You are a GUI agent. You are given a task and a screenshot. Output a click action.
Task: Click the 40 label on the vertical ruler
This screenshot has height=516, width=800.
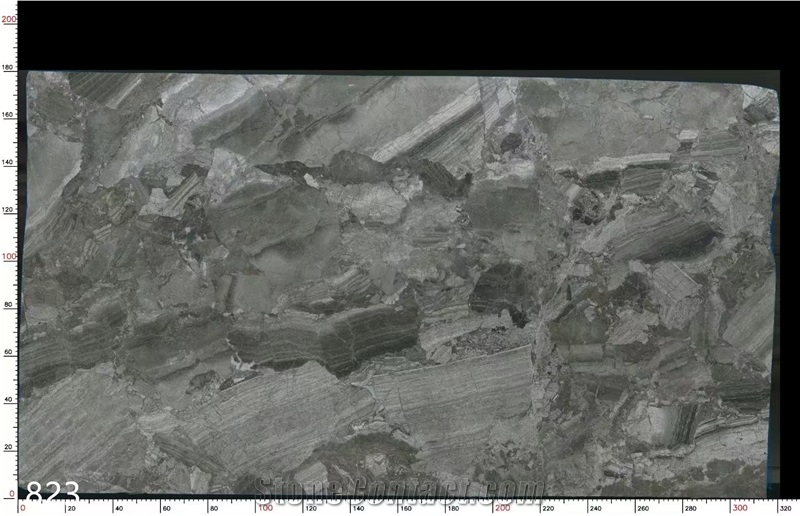[8, 400]
